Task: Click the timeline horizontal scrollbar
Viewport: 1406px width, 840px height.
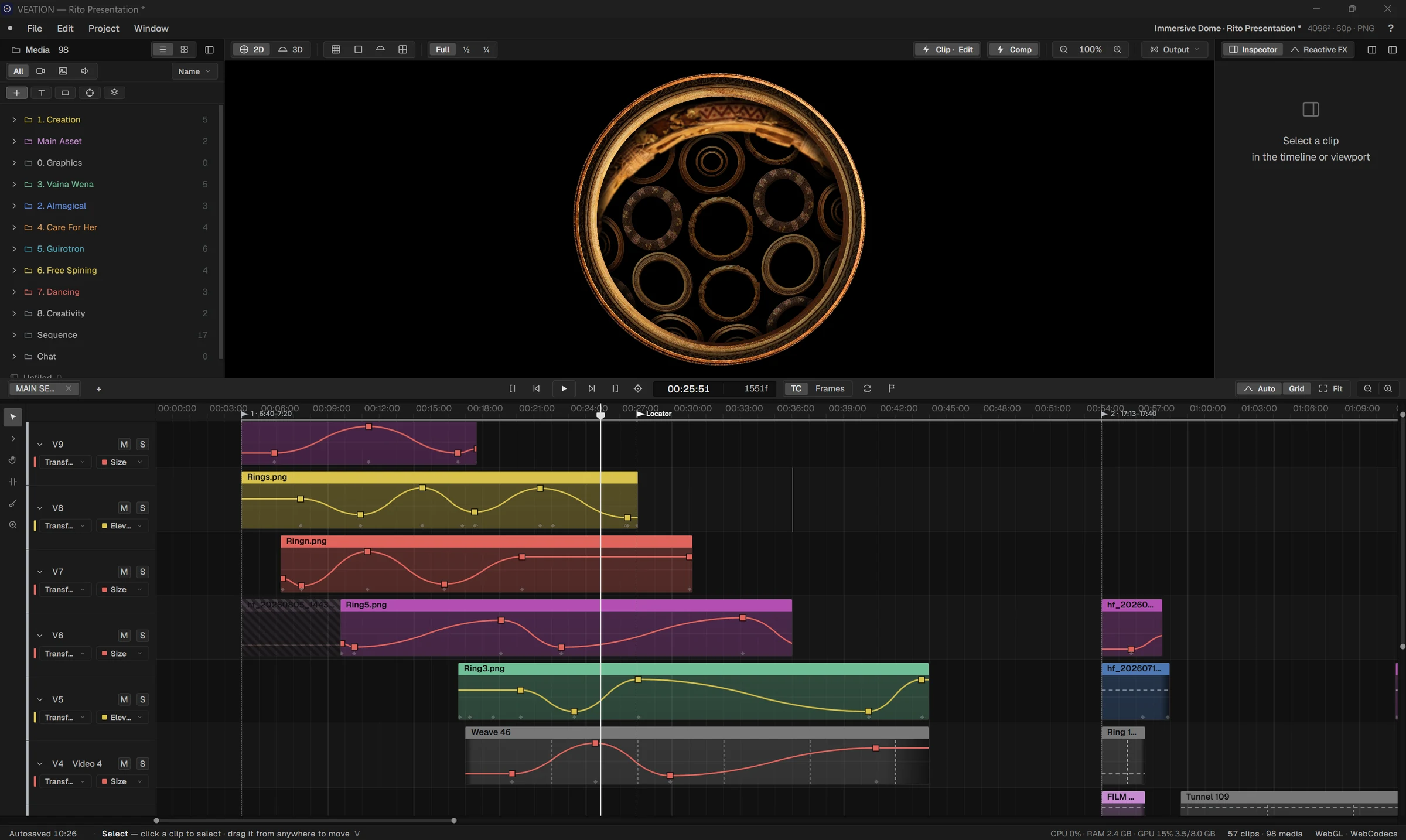Action: pos(305,821)
